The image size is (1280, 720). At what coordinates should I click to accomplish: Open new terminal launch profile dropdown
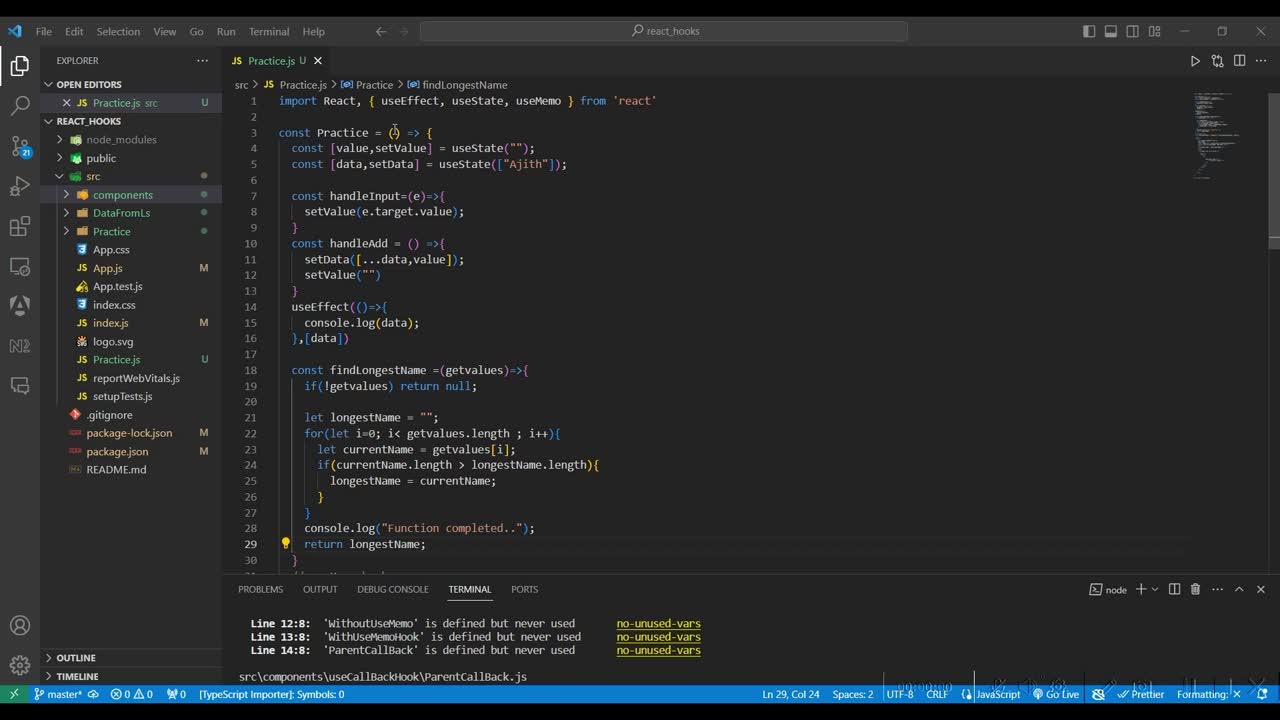tap(1155, 590)
